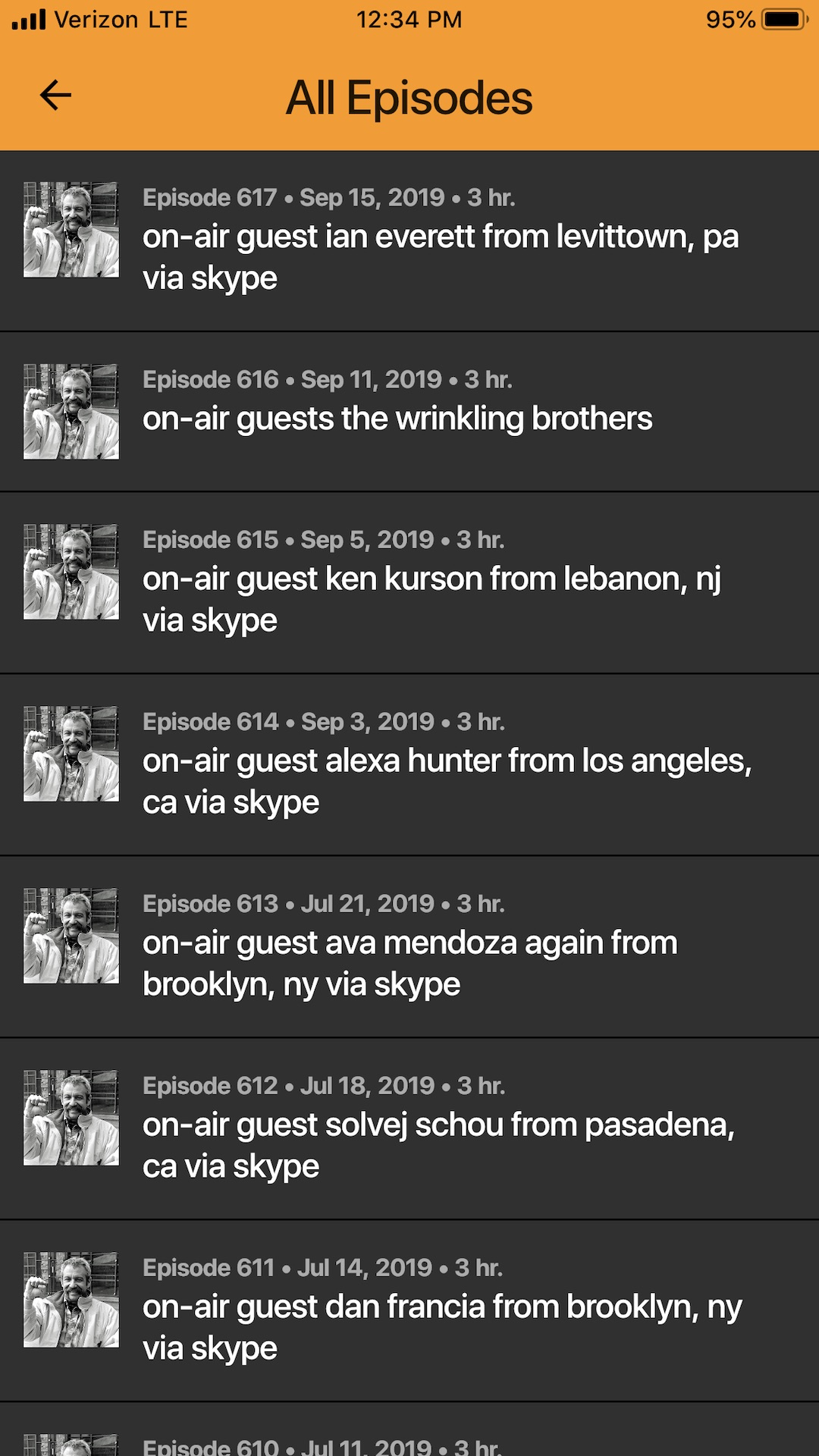Viewport: 819px width, 1456px height.
Task: Tap the cellular signal bars icon
Action: pyautogui.click(x=29, y=20)
